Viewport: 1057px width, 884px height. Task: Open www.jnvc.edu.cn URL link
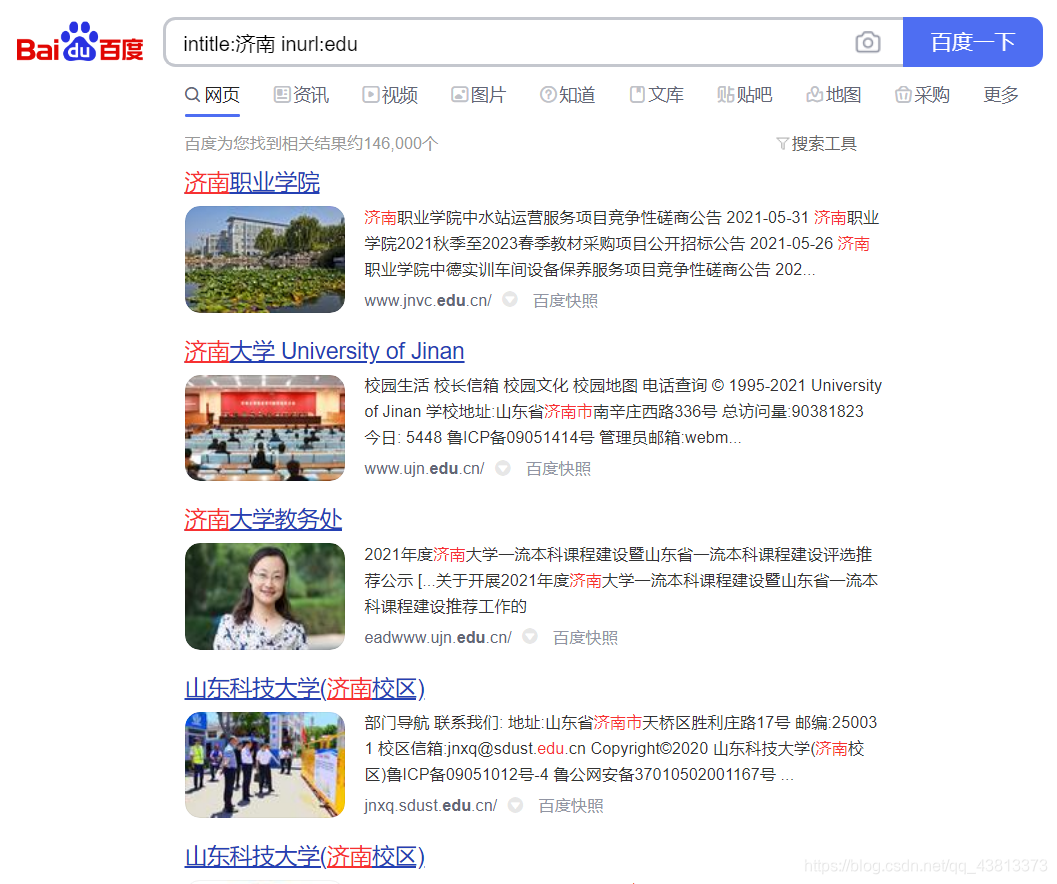coord(428,301)
